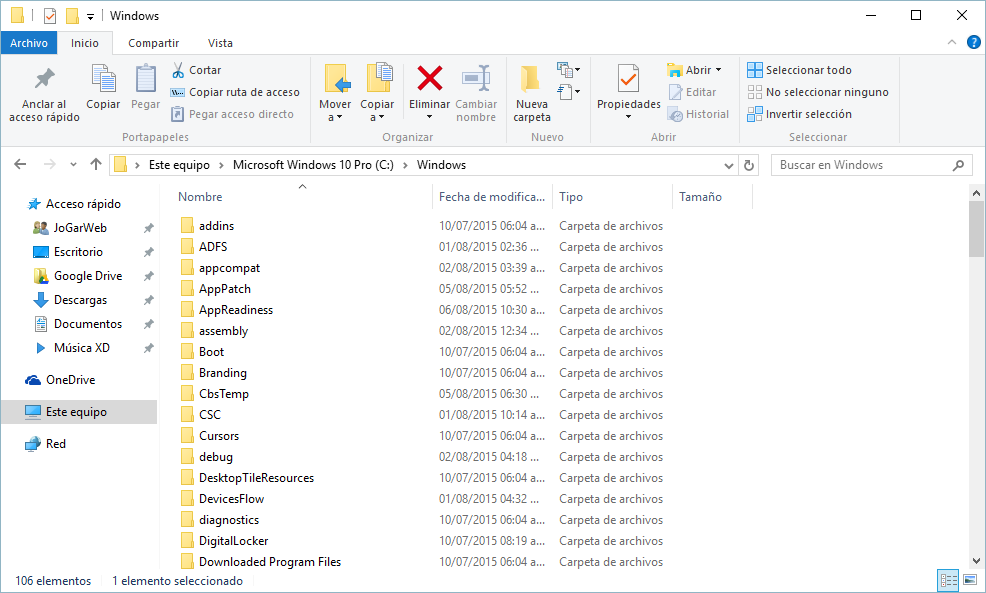Click the Editar ribbon button
The image size is (986, 593).
tap(692, 92)
